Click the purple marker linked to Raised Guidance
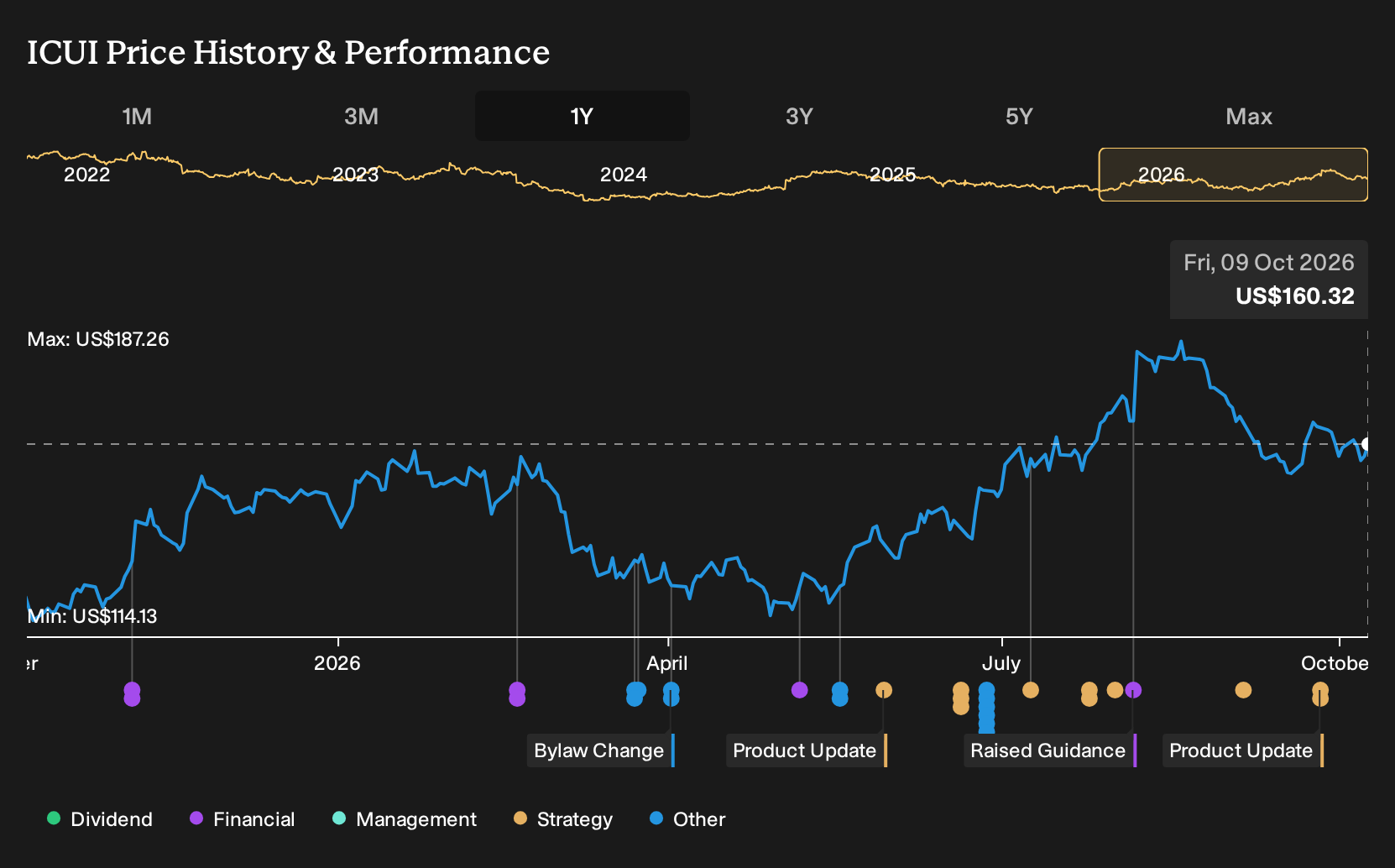1395x868 pixels. tap(1133, 690)
